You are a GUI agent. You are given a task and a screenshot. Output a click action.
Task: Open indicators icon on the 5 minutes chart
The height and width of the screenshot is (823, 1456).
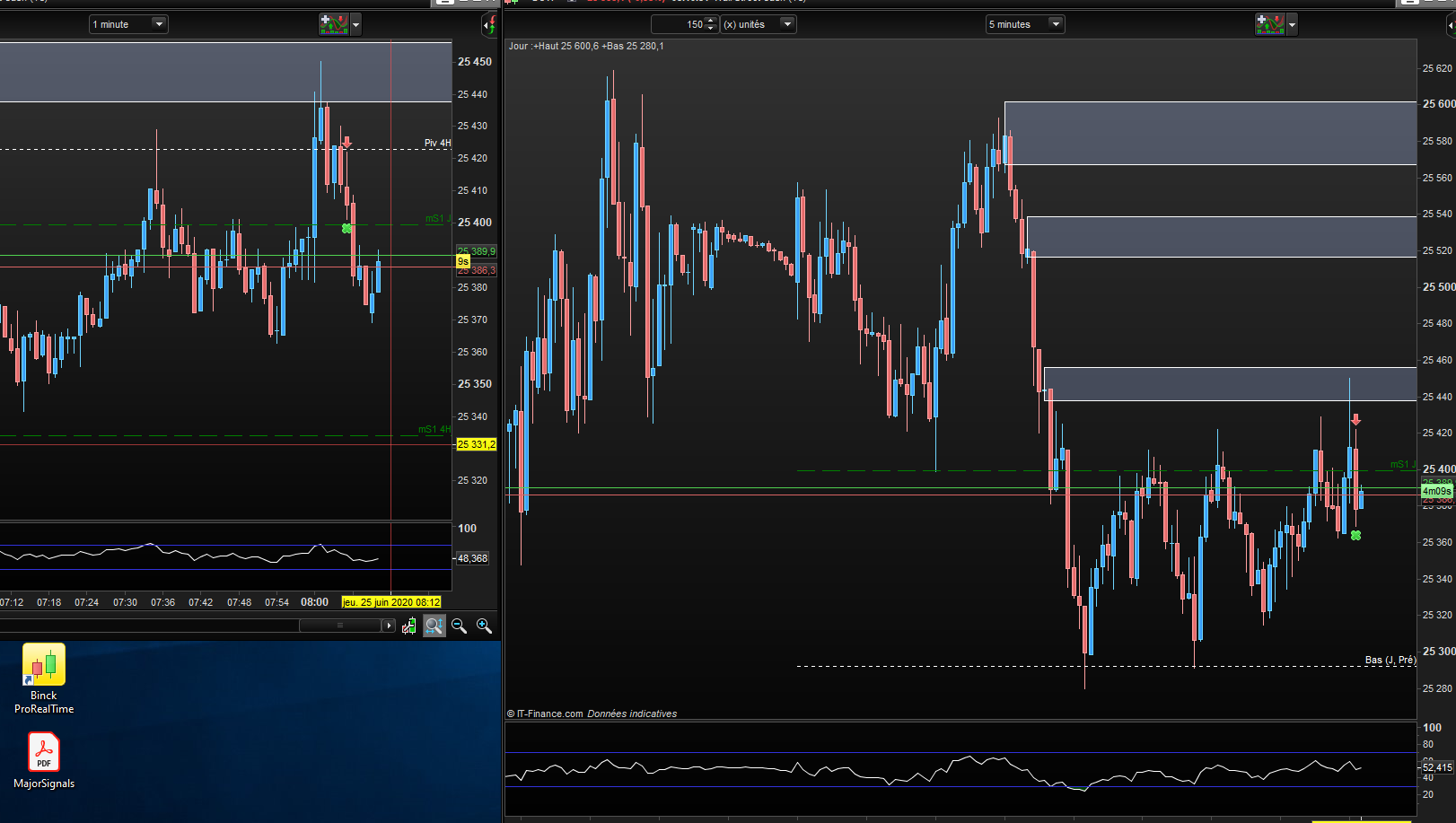[1270, 24]
